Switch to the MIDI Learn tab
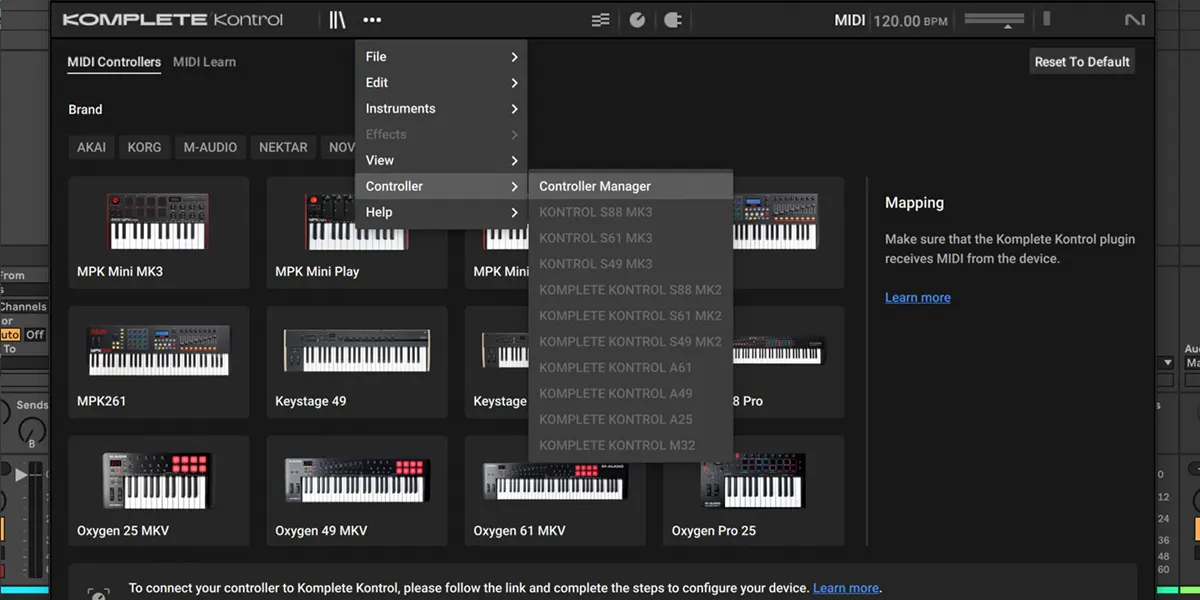 [204, 61]
